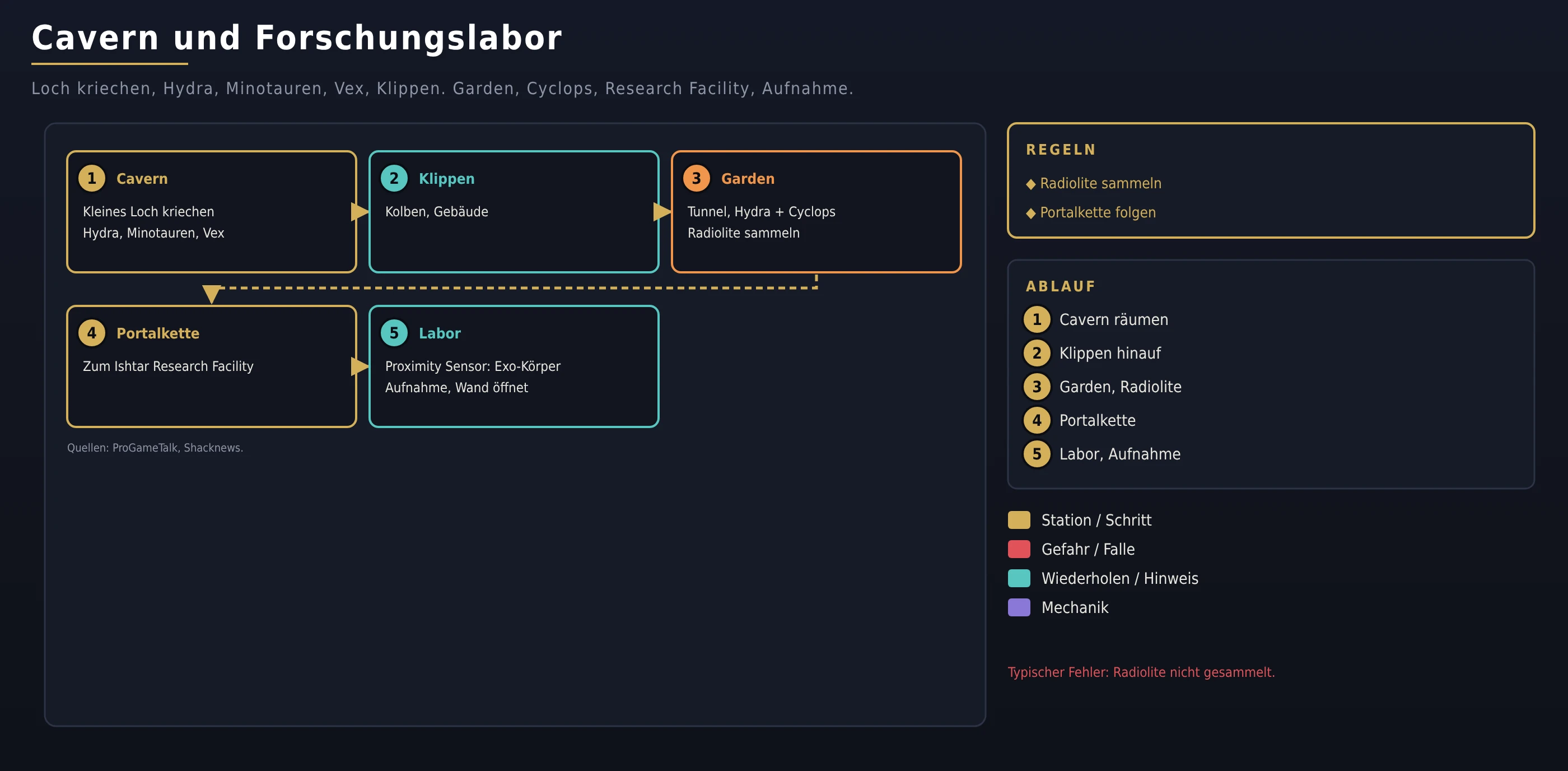Click the Garden card title
Screen dimensions: 1568x771
(748, 178)
